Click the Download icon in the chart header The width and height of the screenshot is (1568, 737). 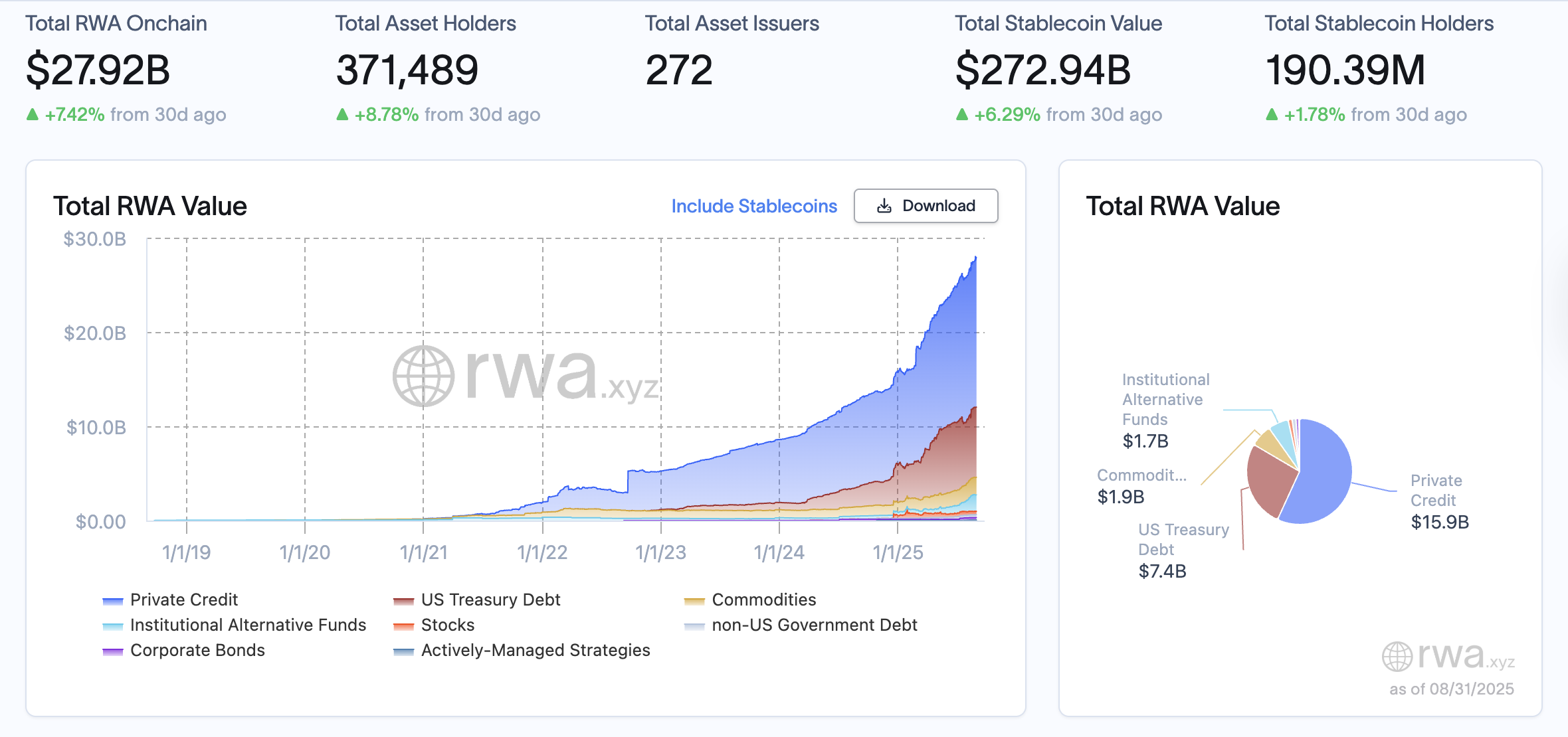(884, 206)
